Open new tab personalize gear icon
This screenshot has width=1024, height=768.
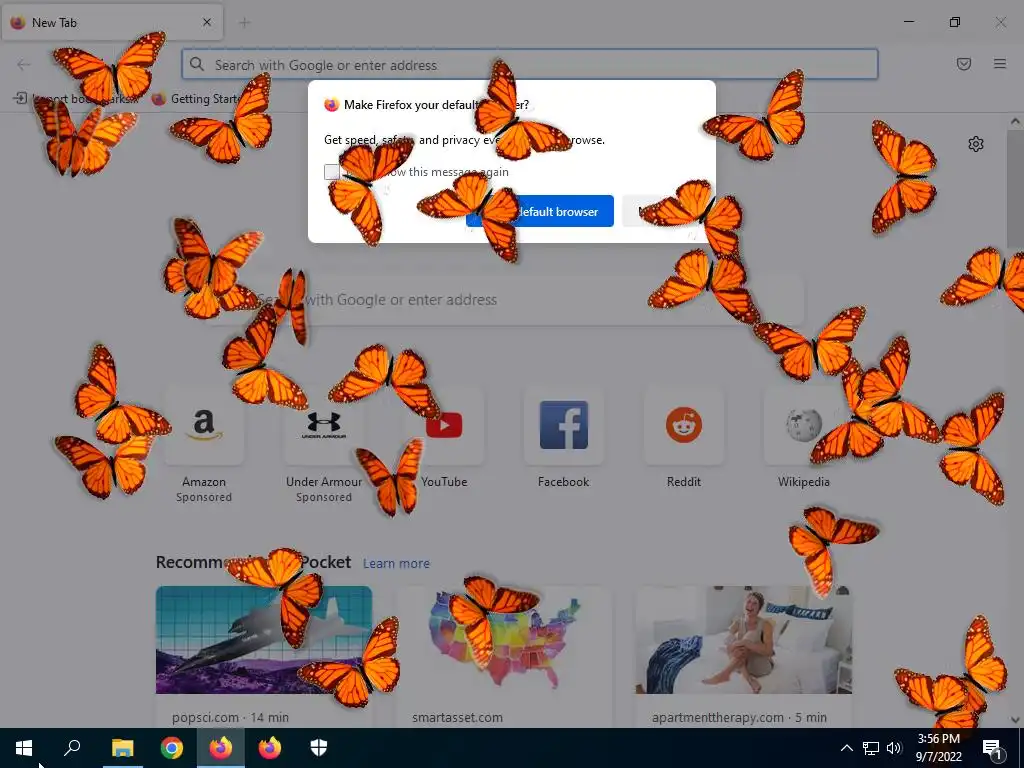(x=976, y=144)
